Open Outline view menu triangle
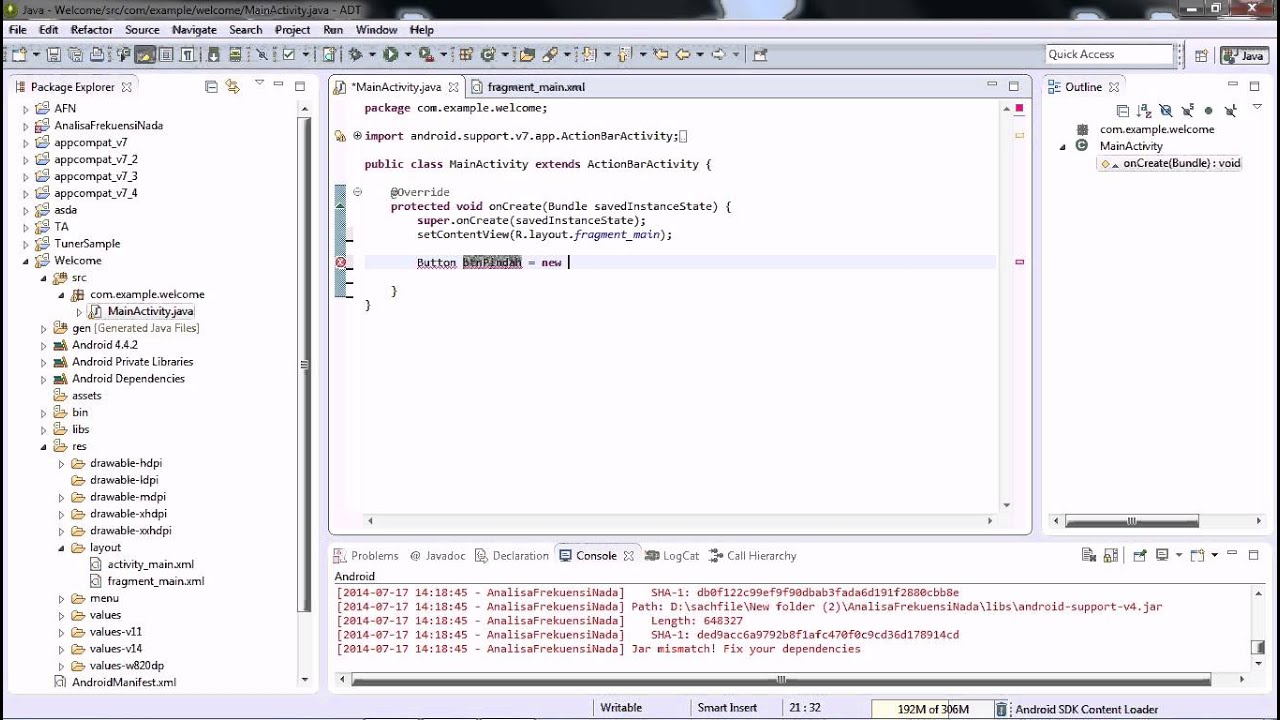Image resolution: width=1280 pixels, height=720 pixels. click(x=1257, y=108)
